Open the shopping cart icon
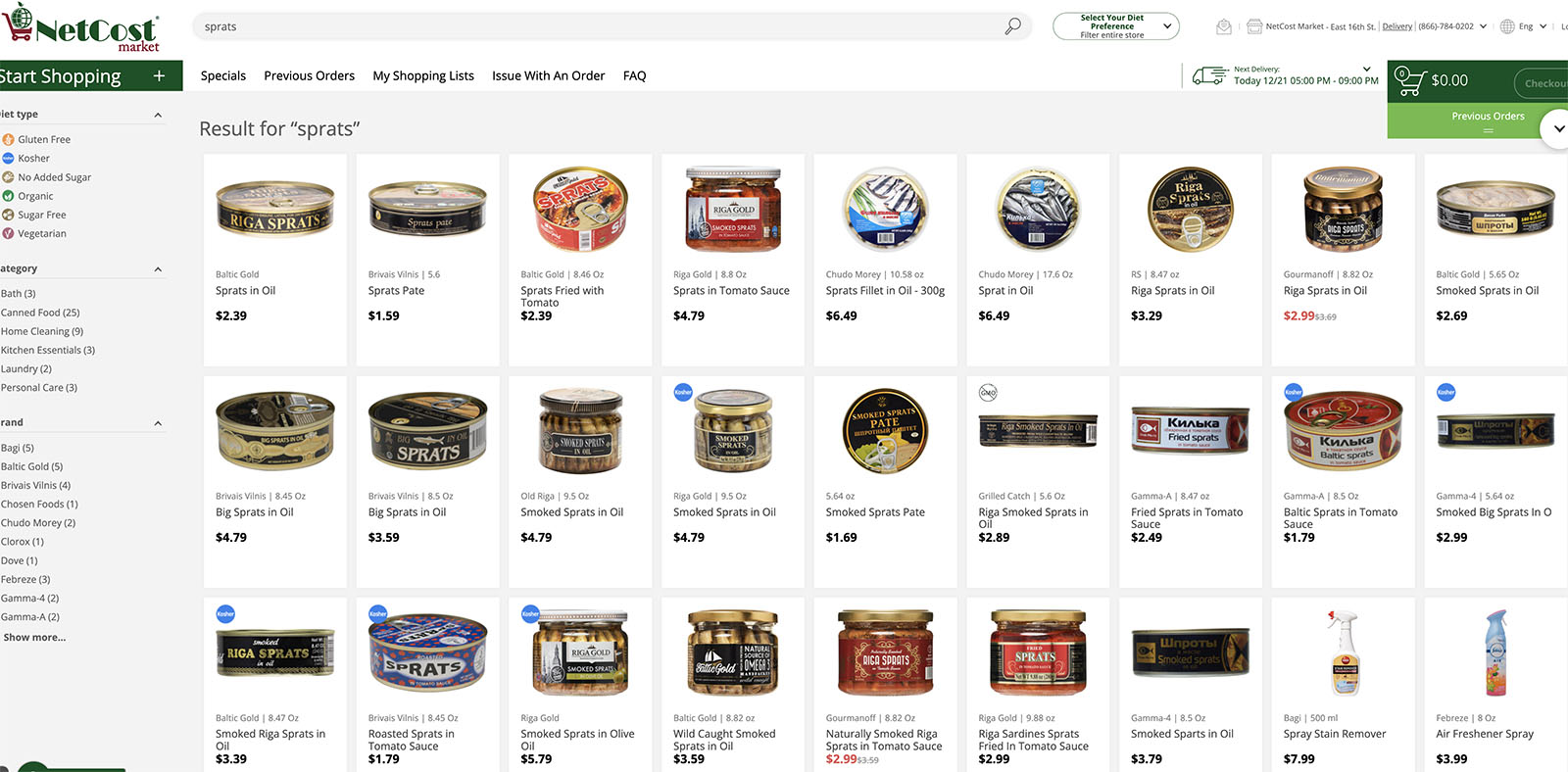Image resolution: width=1568 pixels, height=772 pixels. (x=1408, y=80)
